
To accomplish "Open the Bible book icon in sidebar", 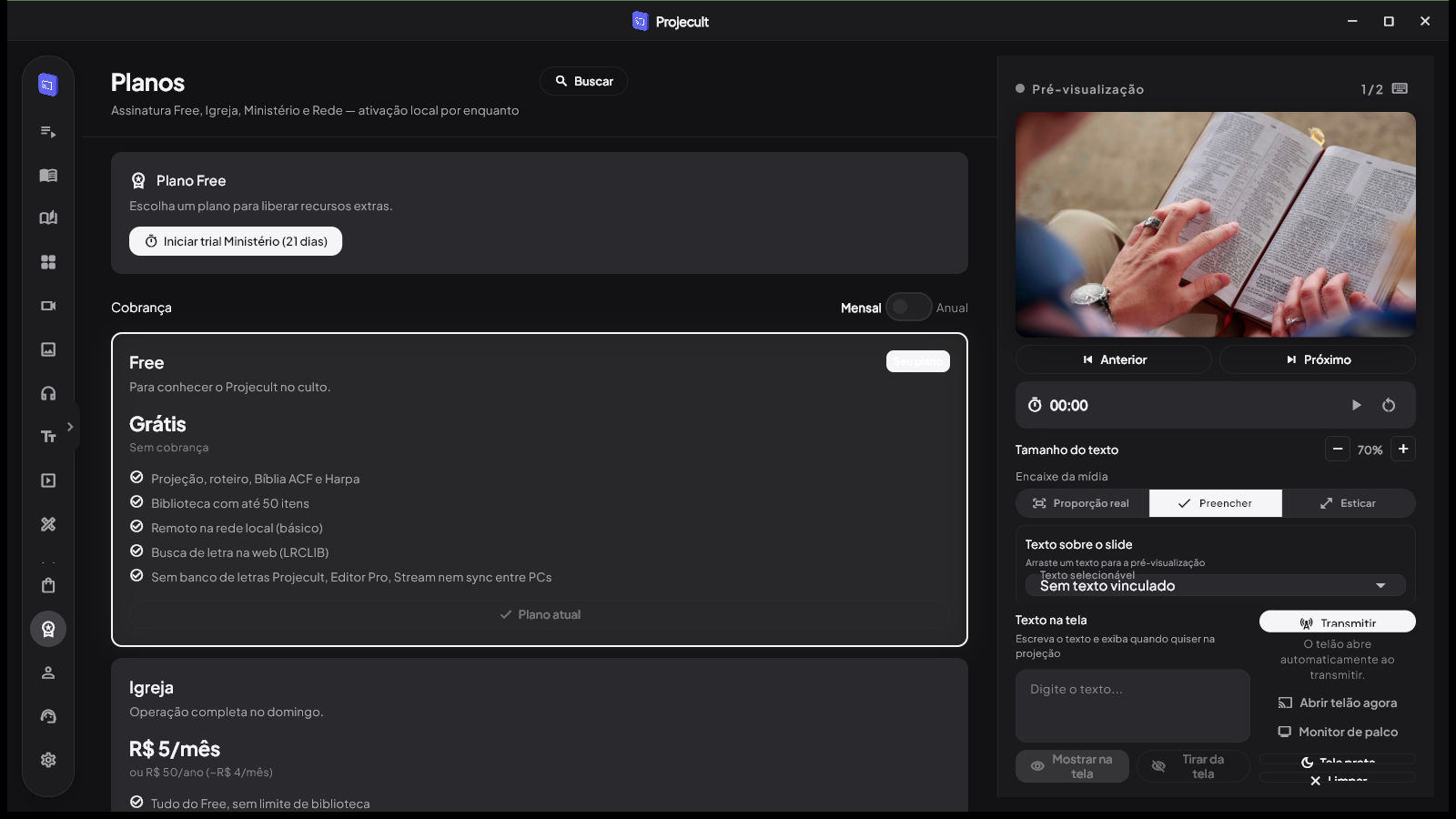I will (48, 175).
